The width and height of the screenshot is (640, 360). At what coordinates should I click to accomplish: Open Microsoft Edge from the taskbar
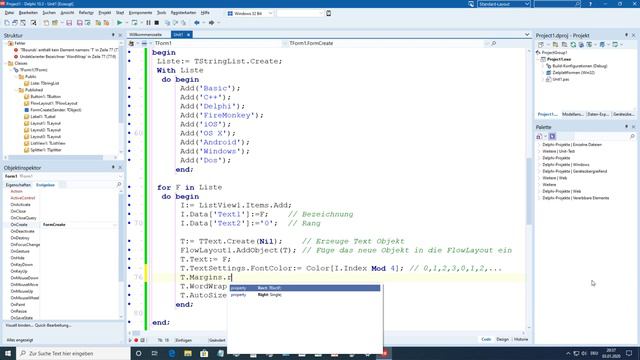172,353
